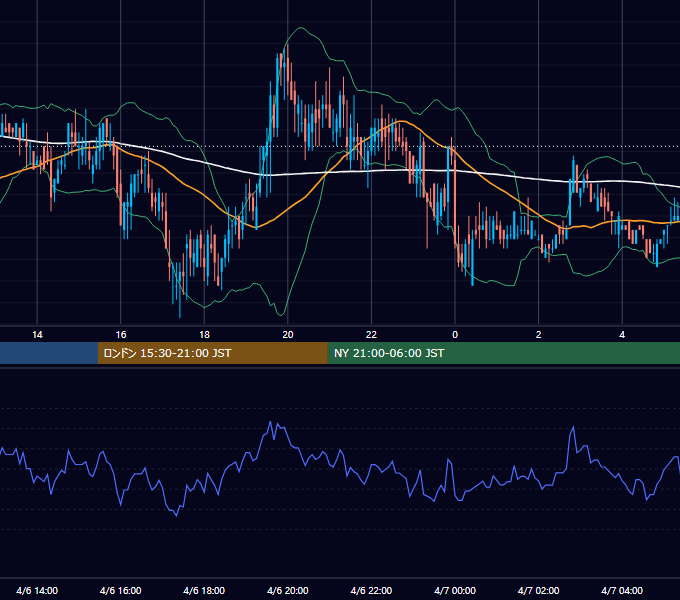
Task: Click the '16' hour label on price chart axis
Action: point(121,335)
